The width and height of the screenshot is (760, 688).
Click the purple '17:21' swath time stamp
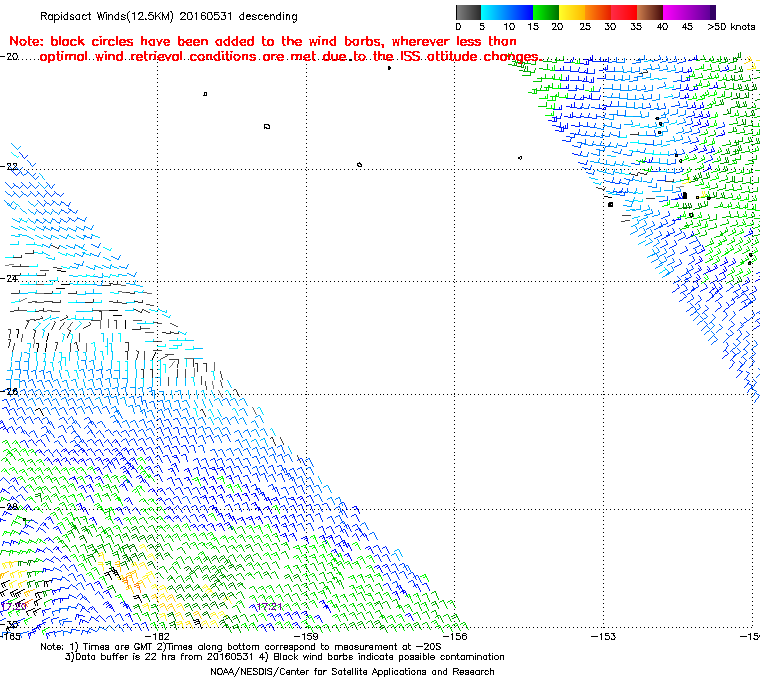(x=269, y=607)
